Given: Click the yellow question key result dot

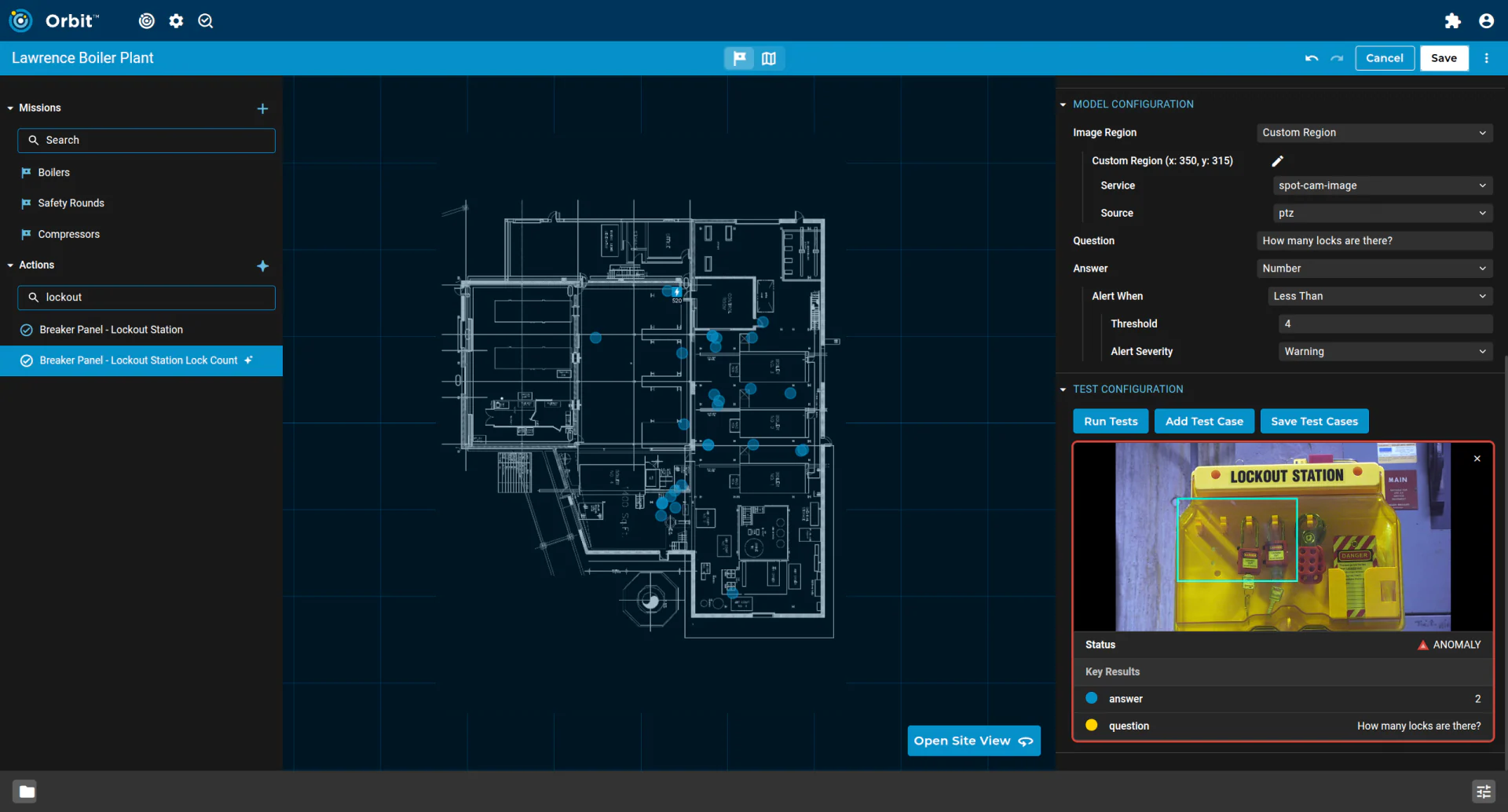Looking at the screenshot, I should [x=1091, y=726].
